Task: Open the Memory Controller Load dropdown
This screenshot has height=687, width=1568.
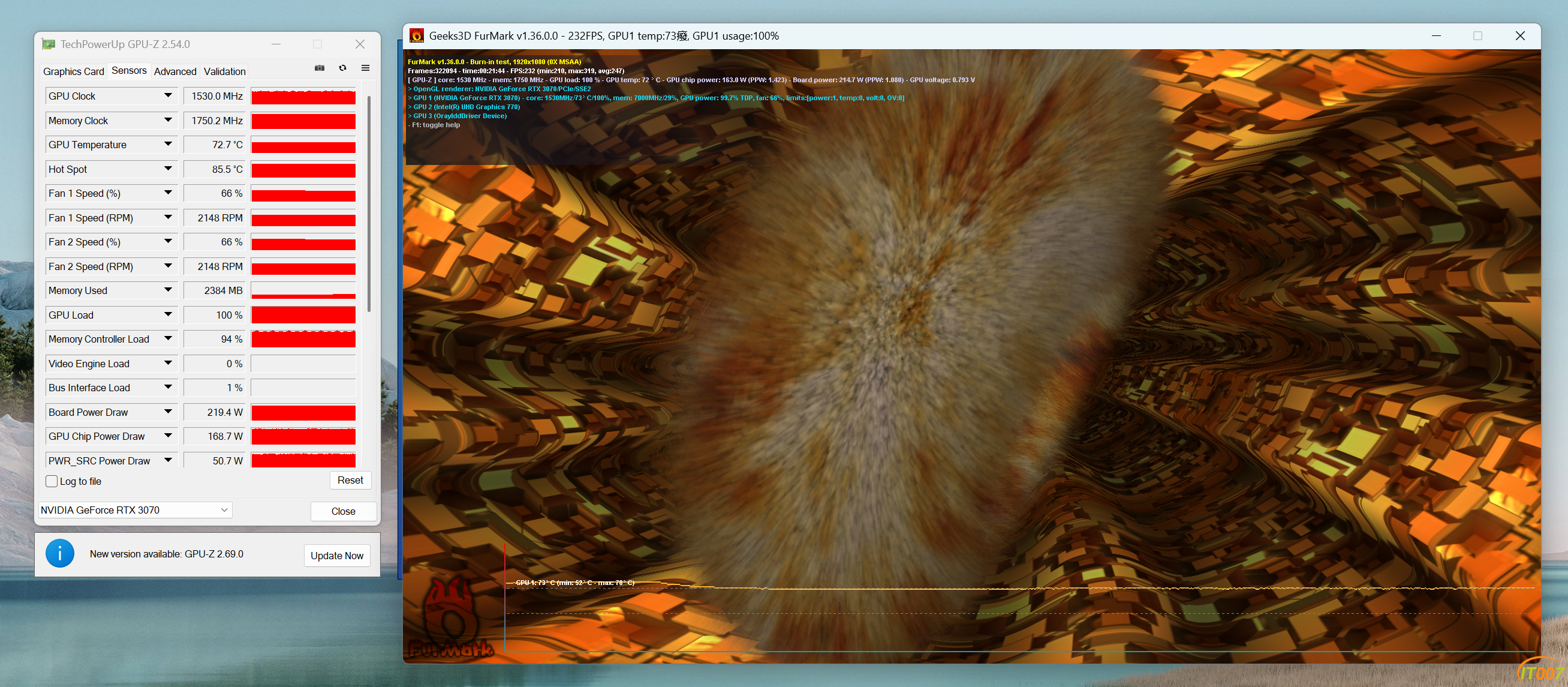Action: tap(168, 338)
